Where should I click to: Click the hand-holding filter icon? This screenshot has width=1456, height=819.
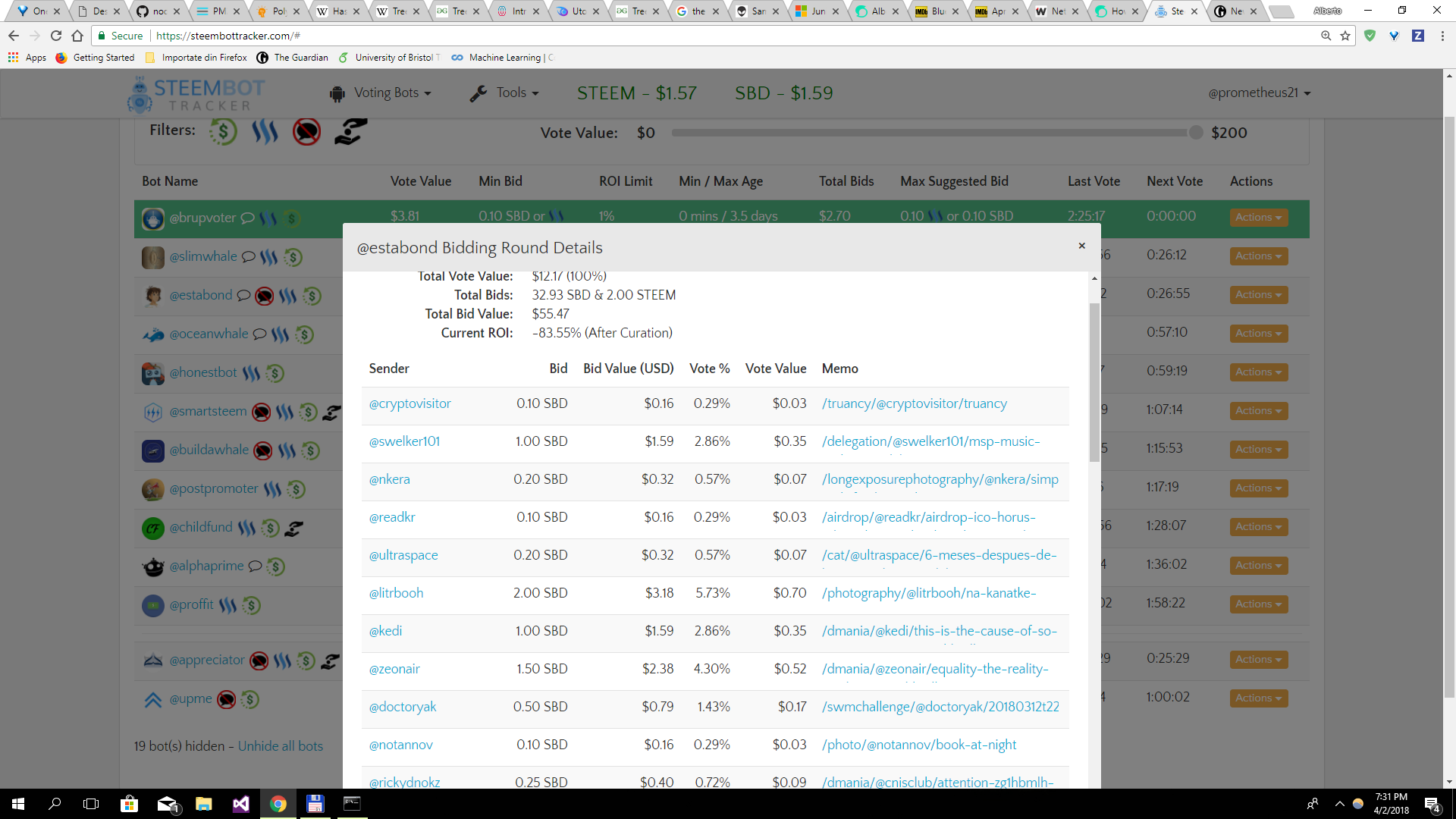[x=350, y=132]
